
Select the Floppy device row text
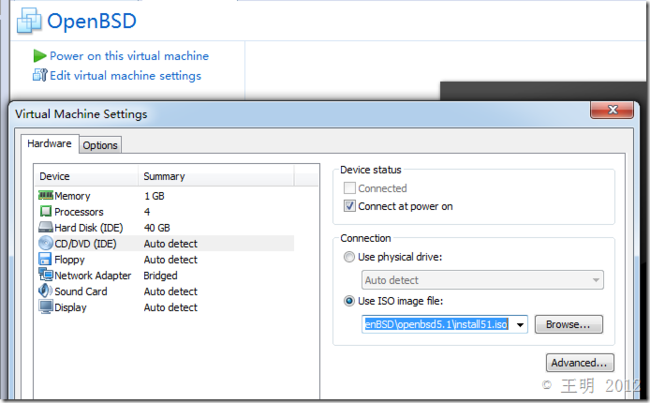coord(70,260)
